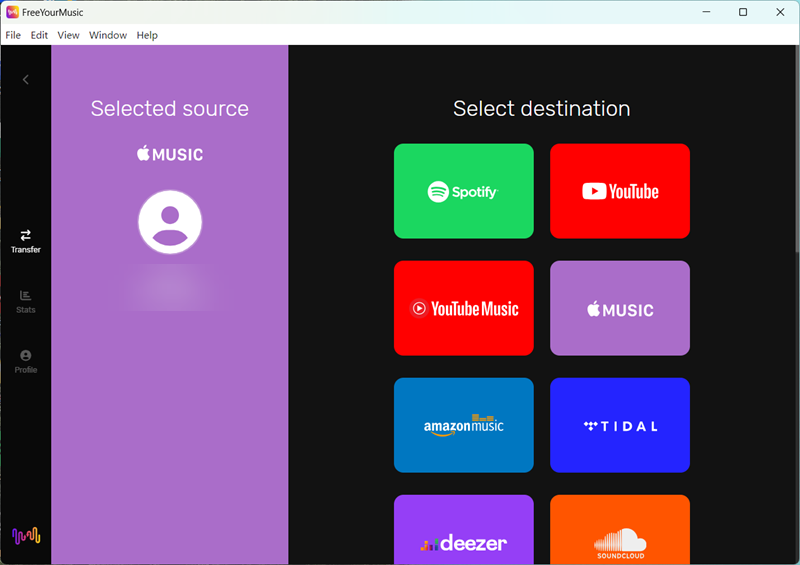The width and height of the screenshot is (800, 565).
Task: Choose YouTube Music as destination
Action: (464, 308)
